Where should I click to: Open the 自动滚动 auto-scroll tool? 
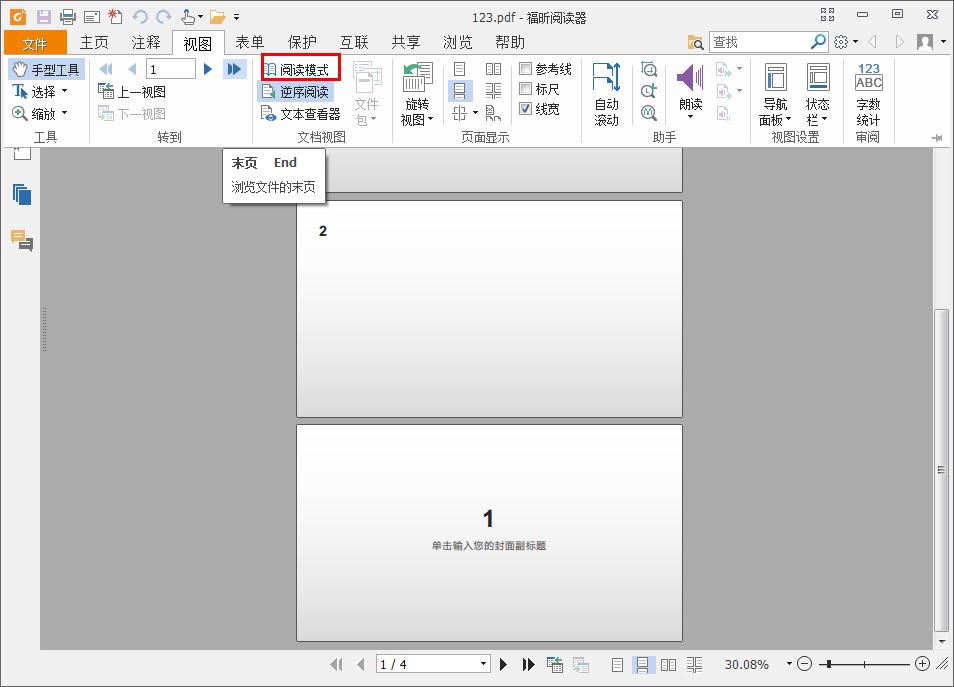click(607, 90)
